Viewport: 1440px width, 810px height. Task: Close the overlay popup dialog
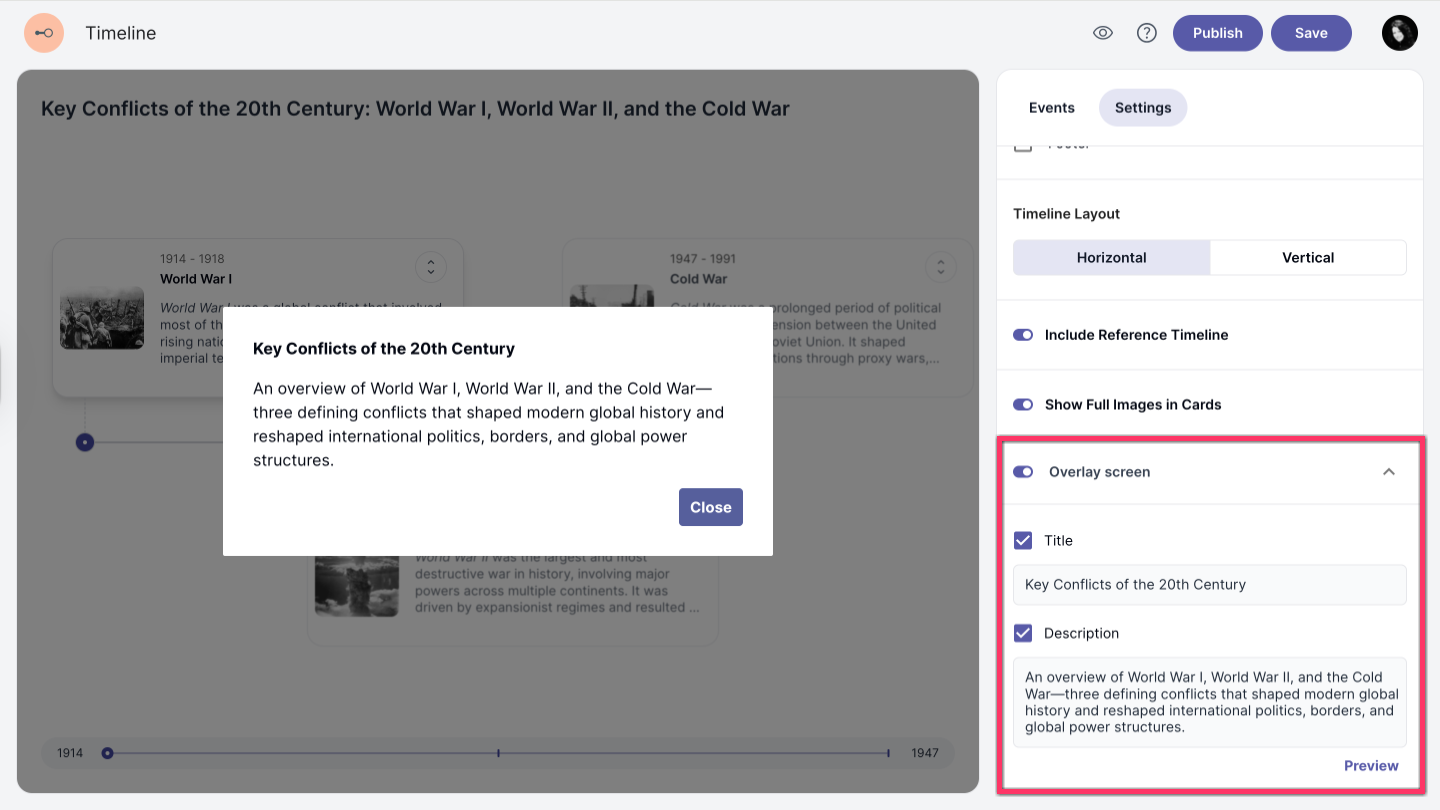pos(710,507)
